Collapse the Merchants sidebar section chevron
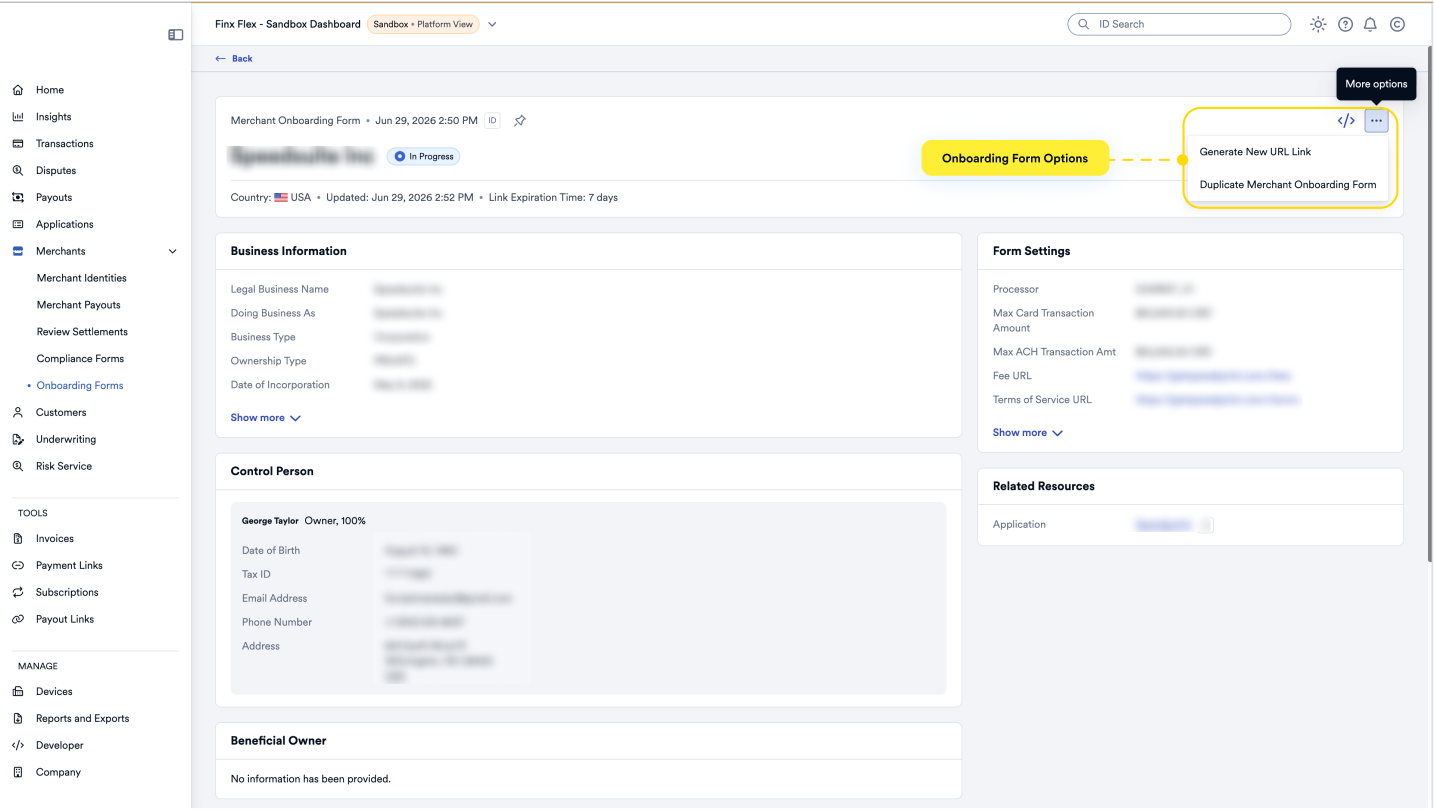 click(172, 252)
